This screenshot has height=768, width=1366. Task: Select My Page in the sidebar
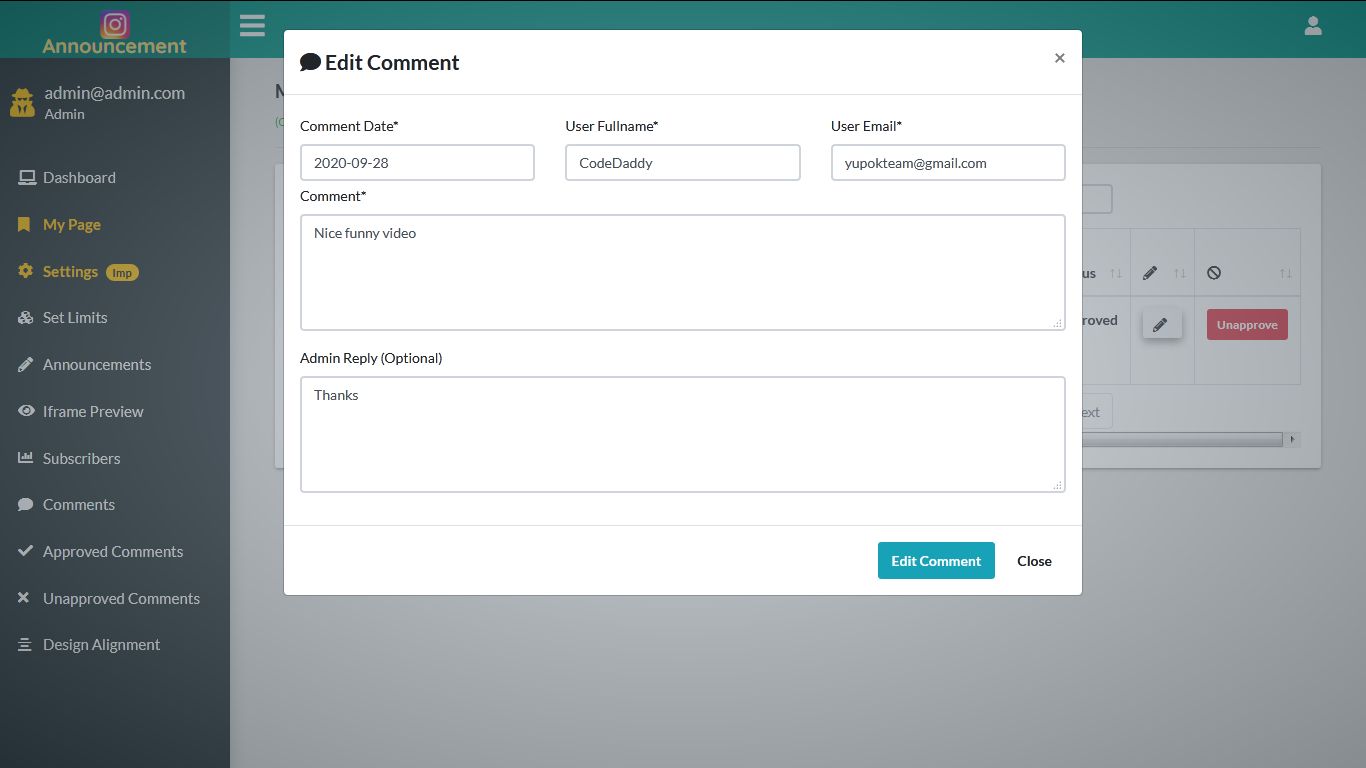click(69, 224)
